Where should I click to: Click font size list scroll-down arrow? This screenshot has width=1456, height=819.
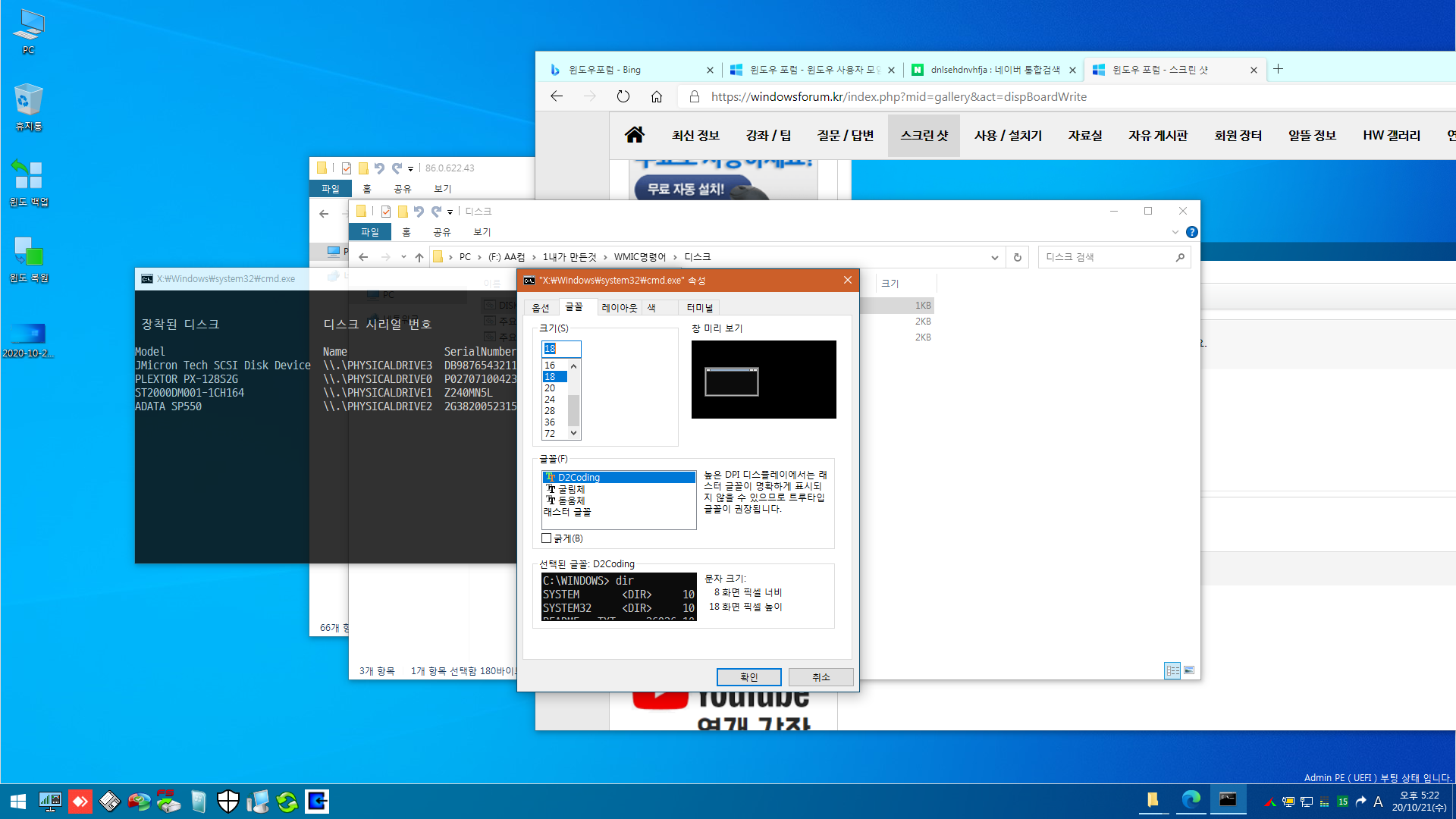574,433
